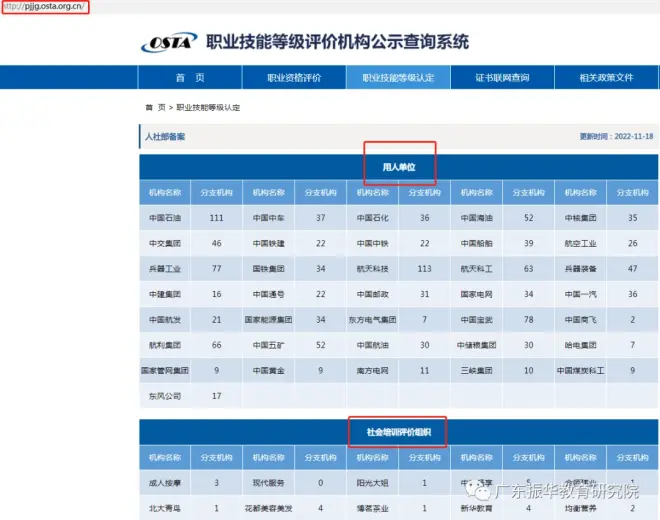Click branch count 113 beside 航天科技

click(424, 269)
